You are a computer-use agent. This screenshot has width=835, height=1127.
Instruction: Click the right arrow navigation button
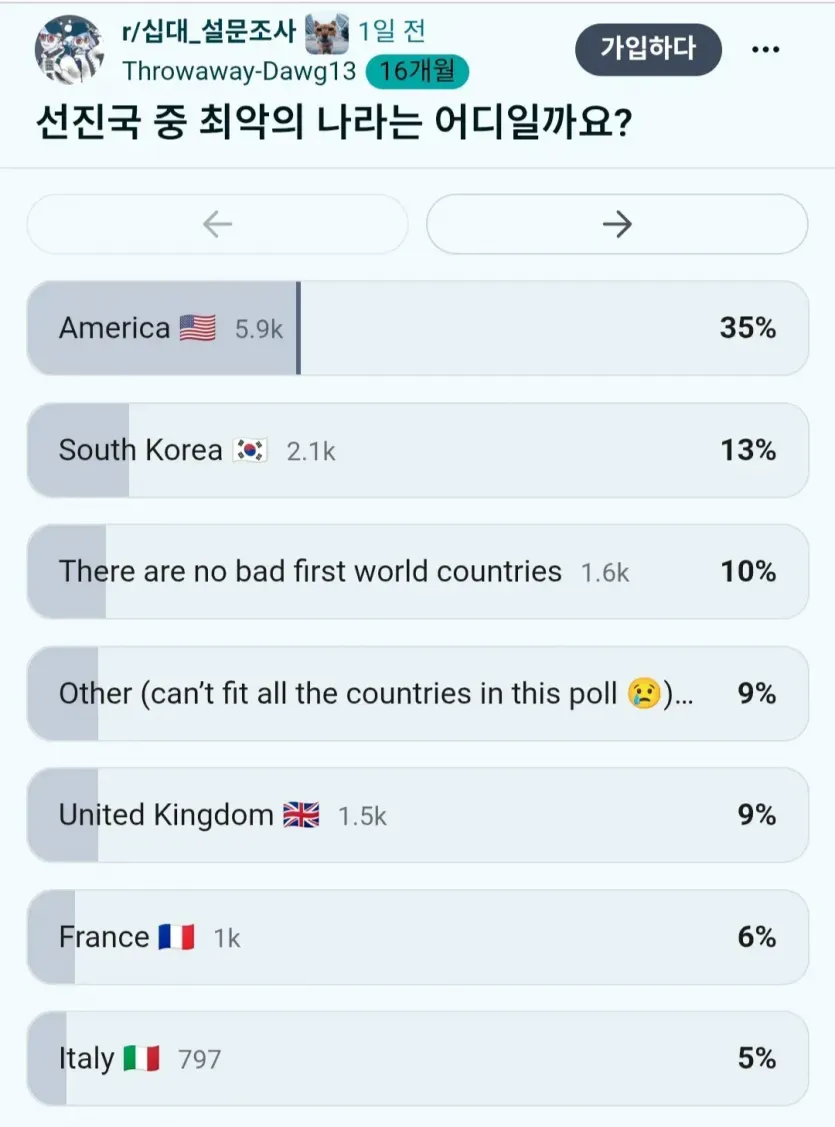[617, 224]
